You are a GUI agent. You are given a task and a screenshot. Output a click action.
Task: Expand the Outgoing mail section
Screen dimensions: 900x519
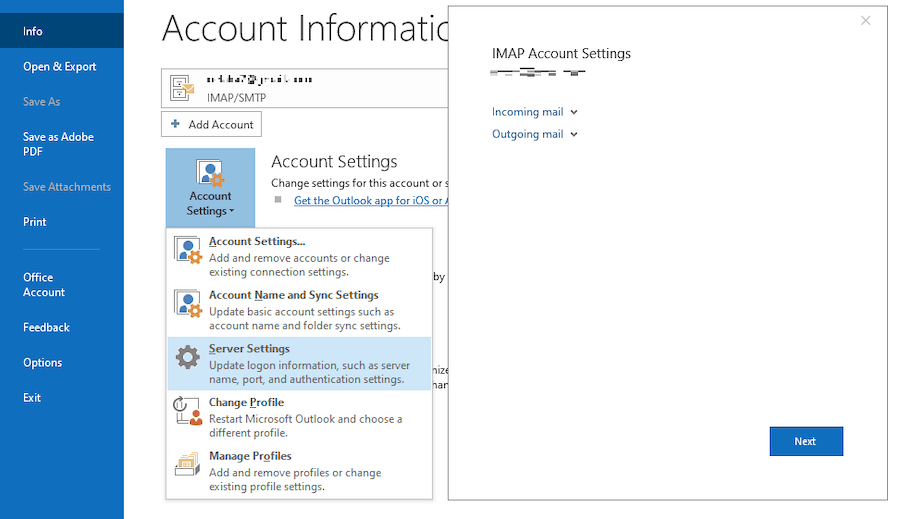pos(534,134)
